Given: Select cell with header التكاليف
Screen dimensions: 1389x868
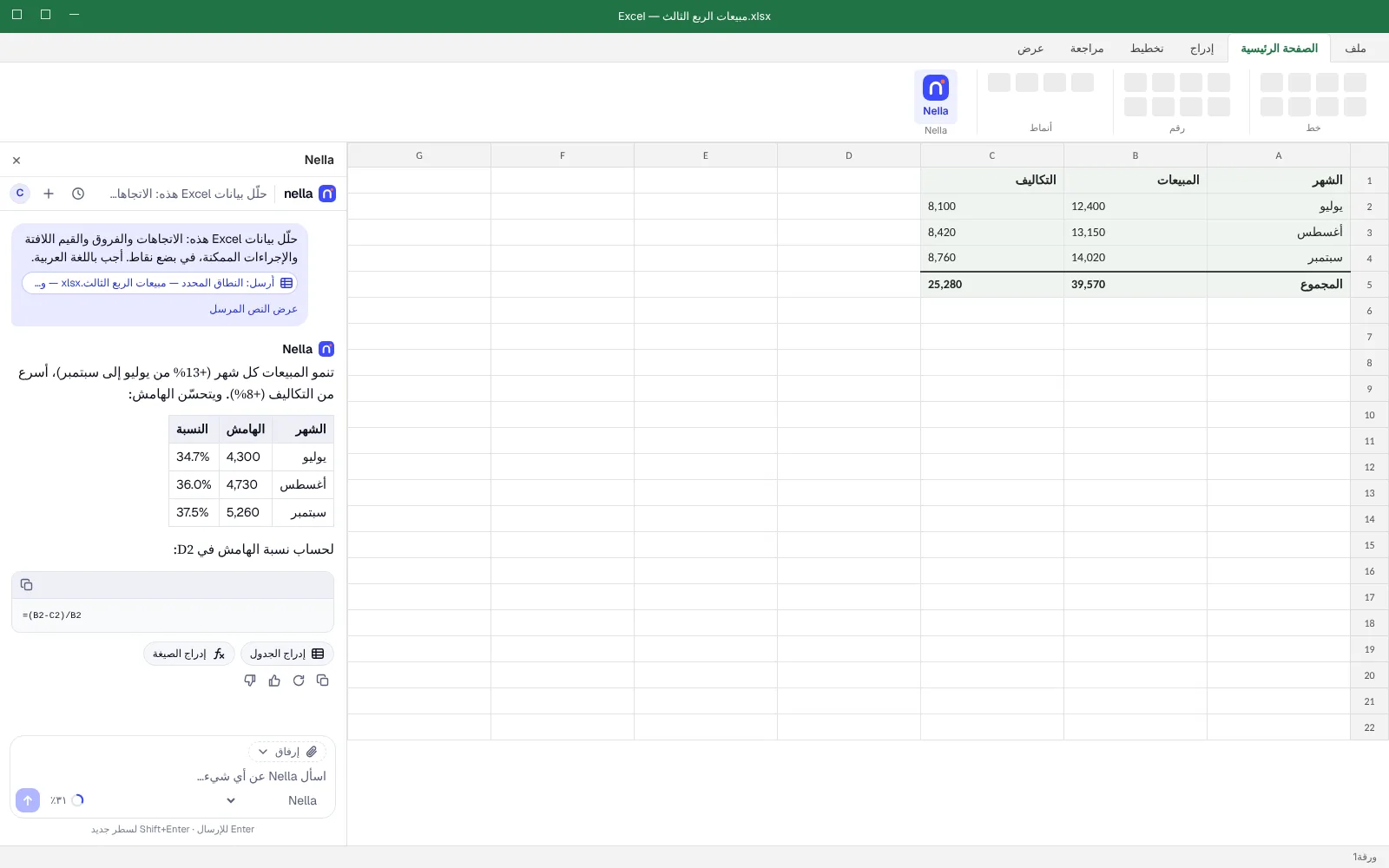Looking at the screenshot, I should (992, 181).
